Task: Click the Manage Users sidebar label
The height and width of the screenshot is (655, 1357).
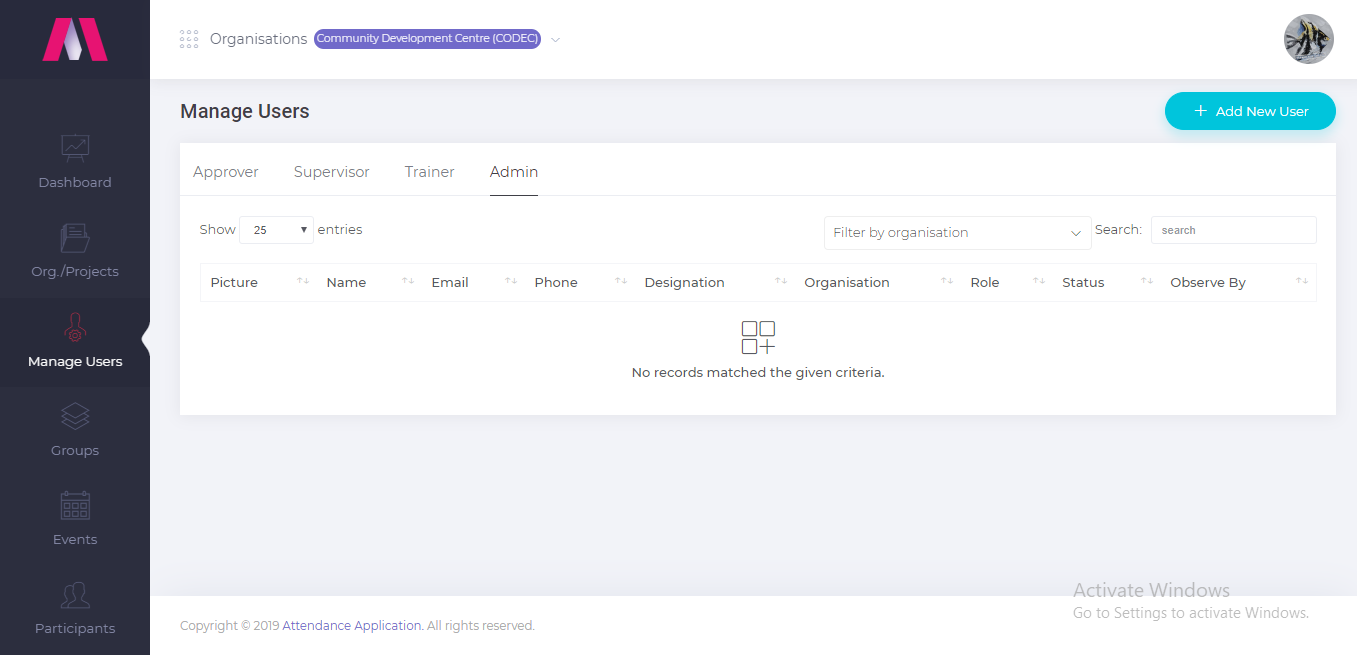Action: coord(75,362)
